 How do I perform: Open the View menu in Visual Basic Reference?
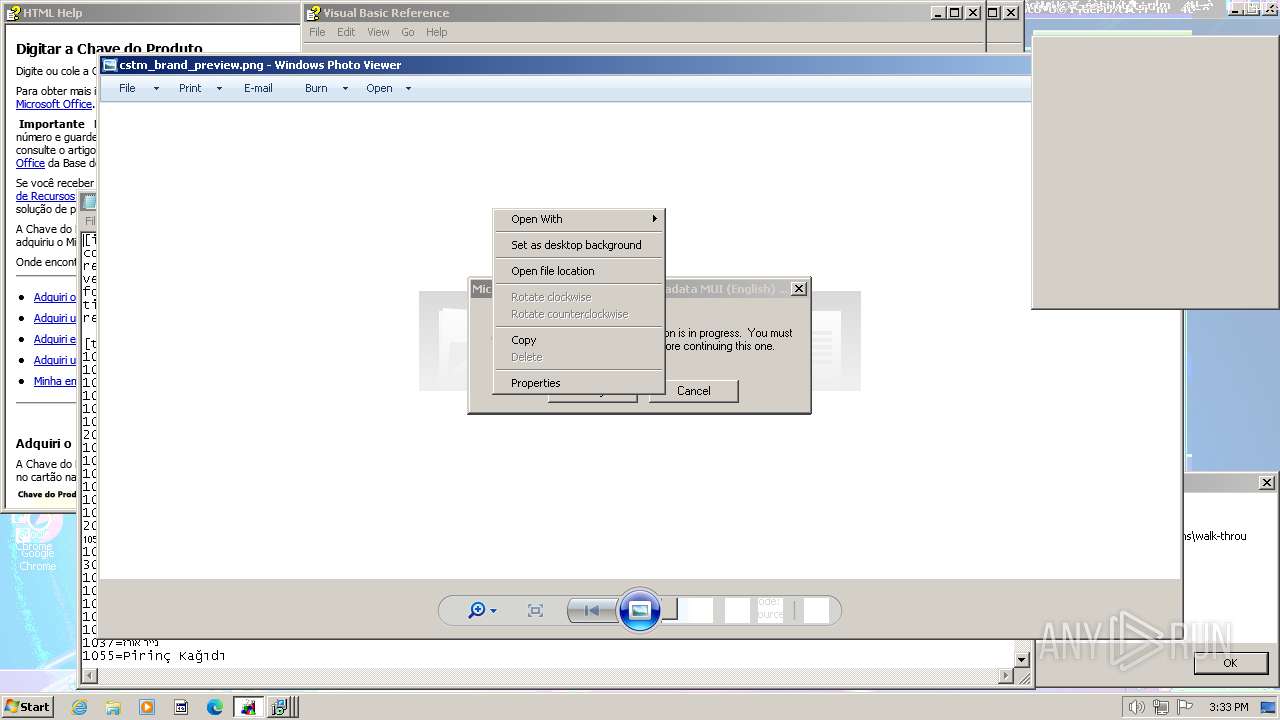pyautogui.click(x=378, y=32)
